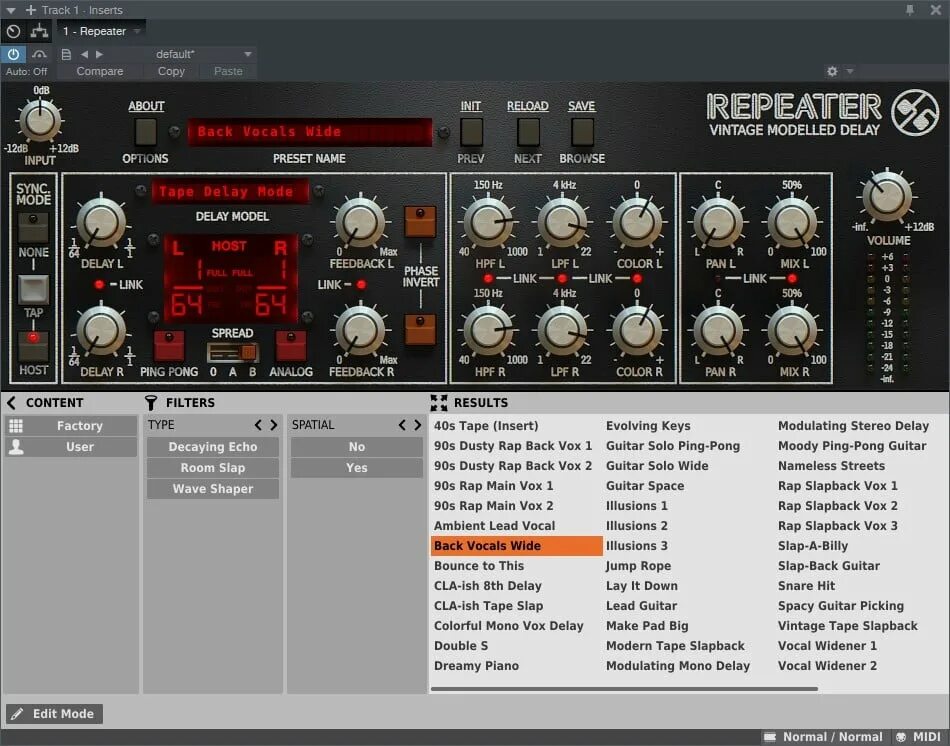Click the filter funnel icon
The height and width of the screenshot is (746, 950).
point(151,402)
